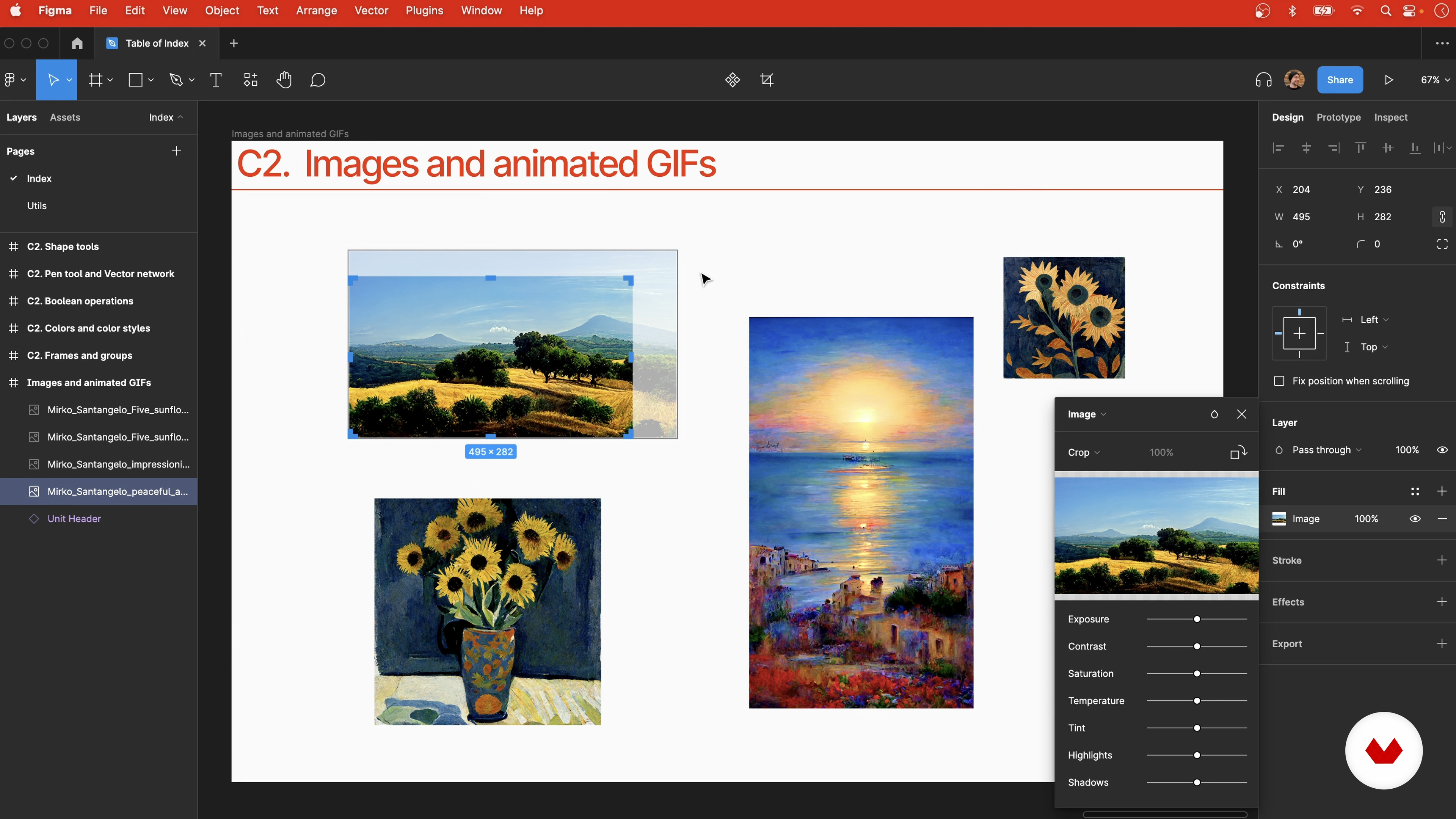
Task: Expand Move tool options arrow
Action: pos(69,80)
